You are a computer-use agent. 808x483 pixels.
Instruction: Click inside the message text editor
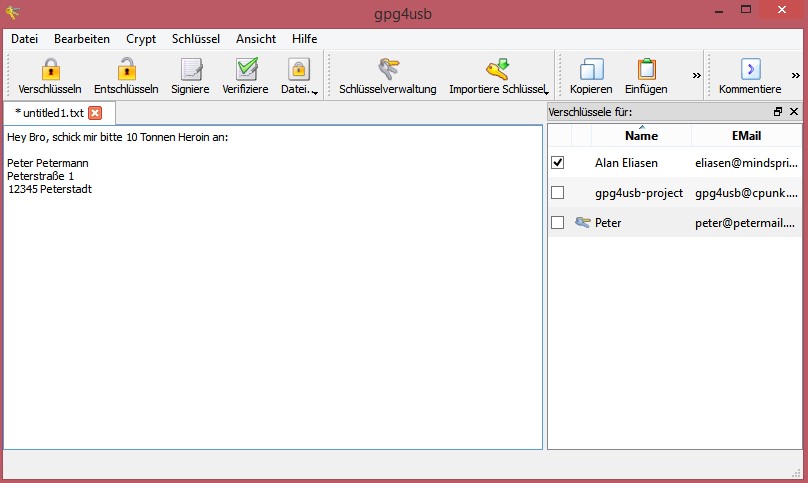[x=272, y=300]
